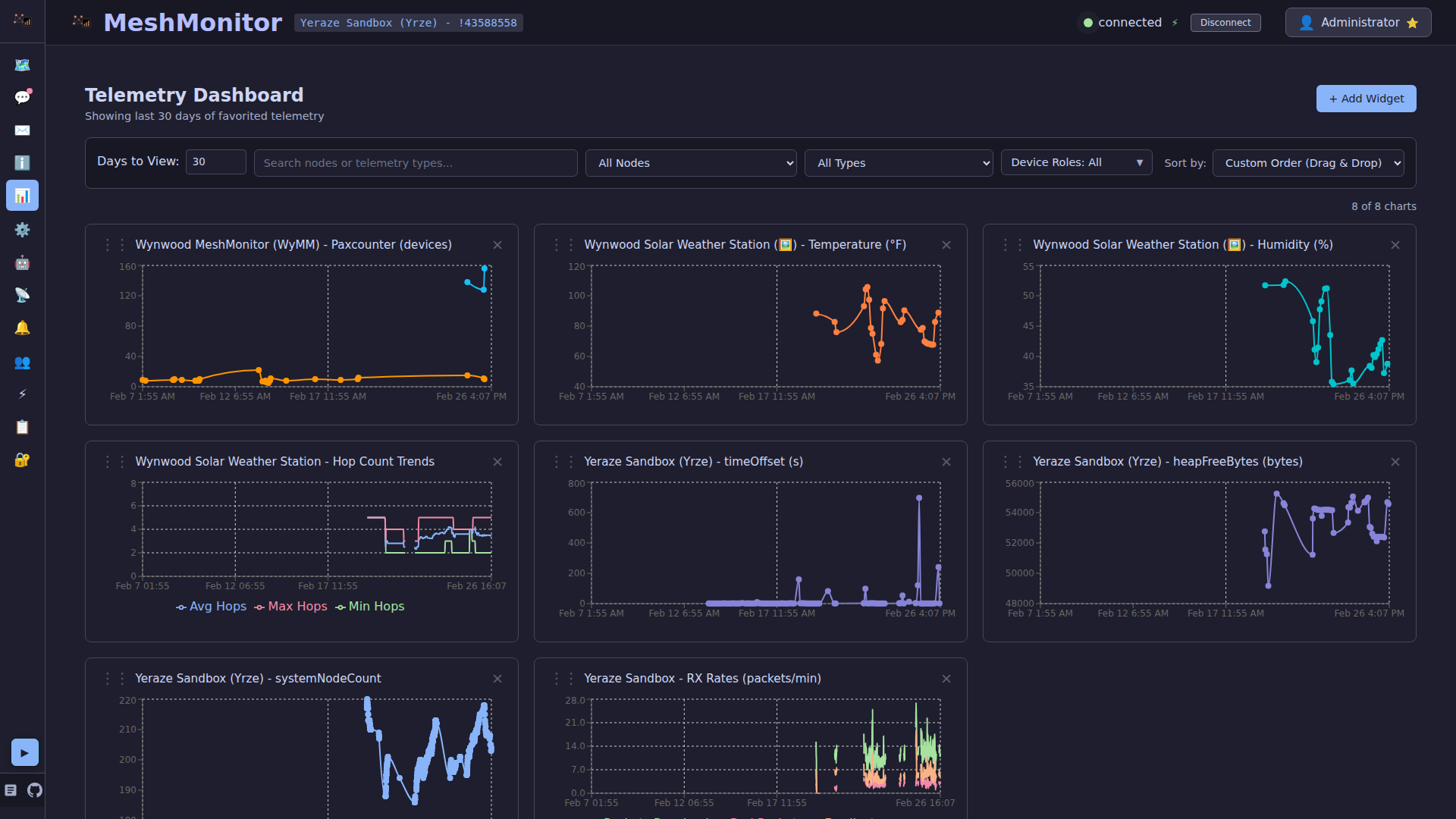Remove the systemNodeCount chart widget
The image size is (1456, 819).
[497, 679]
